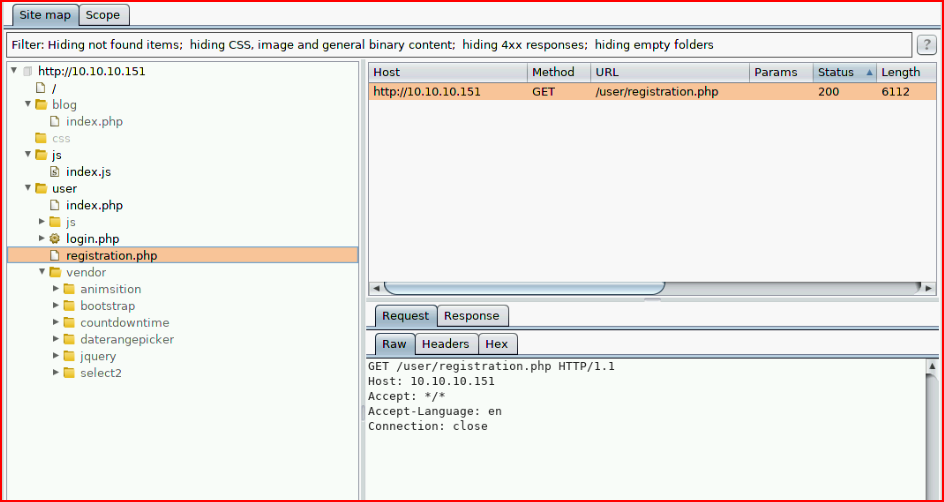
Task: Click the gear icon beside login.php
Action: pyautogui.click(x=55, y=239)
